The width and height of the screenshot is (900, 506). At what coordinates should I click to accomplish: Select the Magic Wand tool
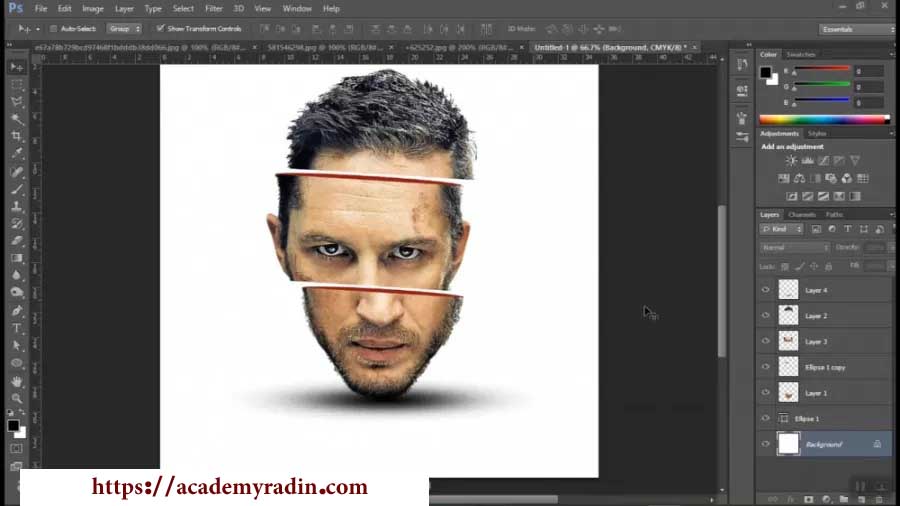[17, 118]
